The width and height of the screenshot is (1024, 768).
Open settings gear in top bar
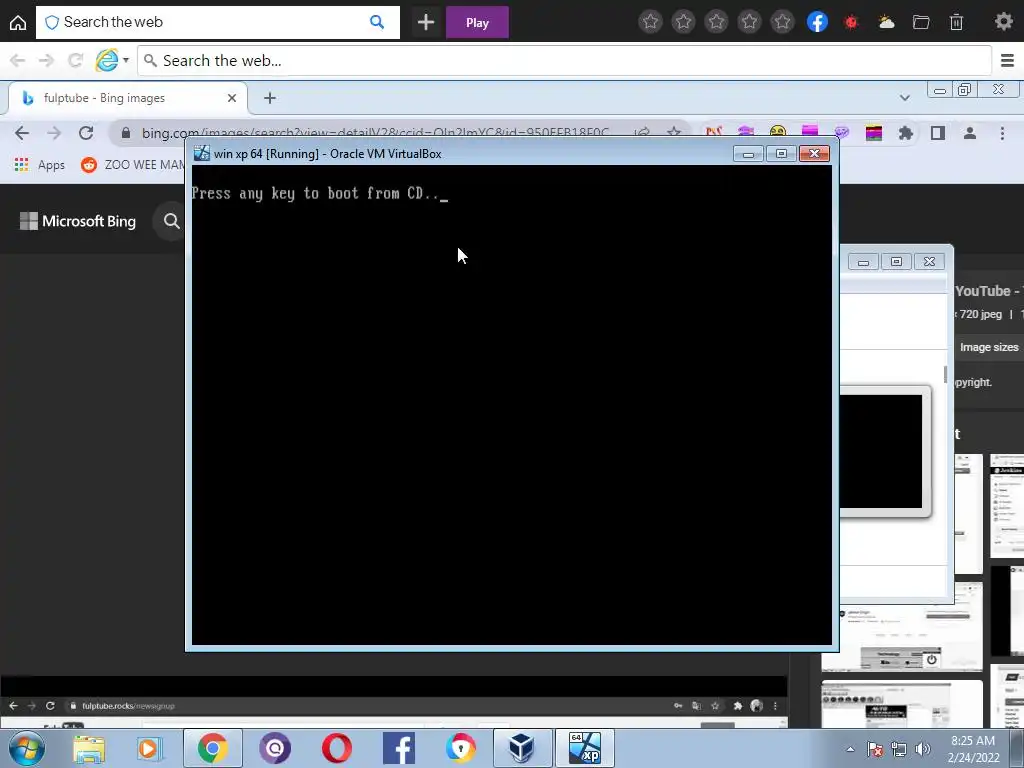[x=1004, y=22]
